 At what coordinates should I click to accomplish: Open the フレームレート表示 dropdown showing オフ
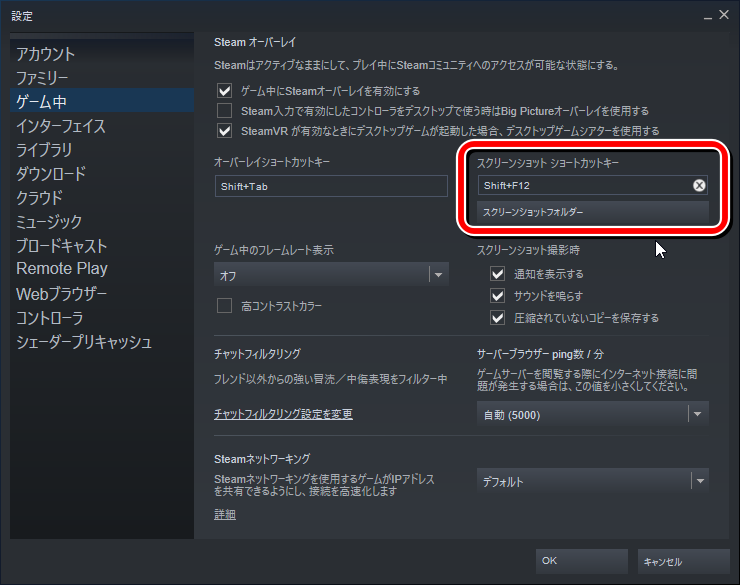331,275
